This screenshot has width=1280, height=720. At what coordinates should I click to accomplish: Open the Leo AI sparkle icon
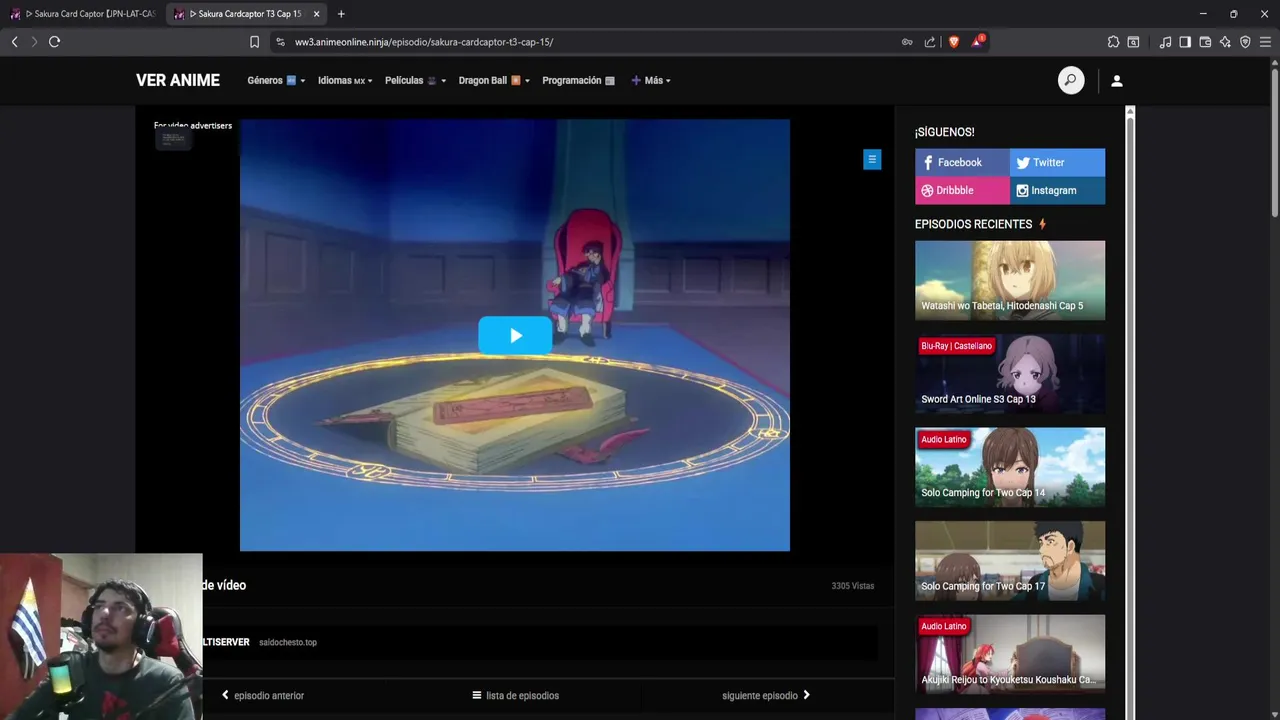[1225, 42]
